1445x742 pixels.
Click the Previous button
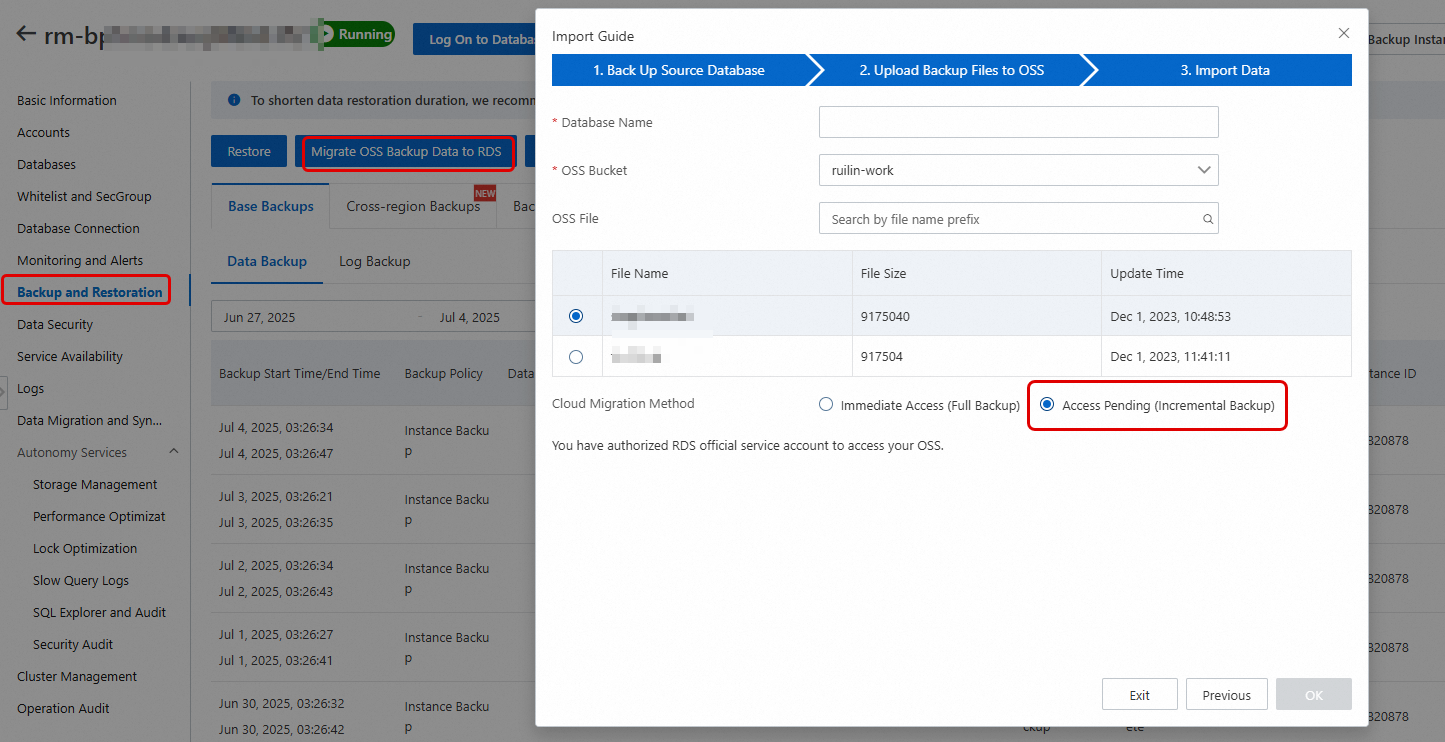coord(1226,695)
